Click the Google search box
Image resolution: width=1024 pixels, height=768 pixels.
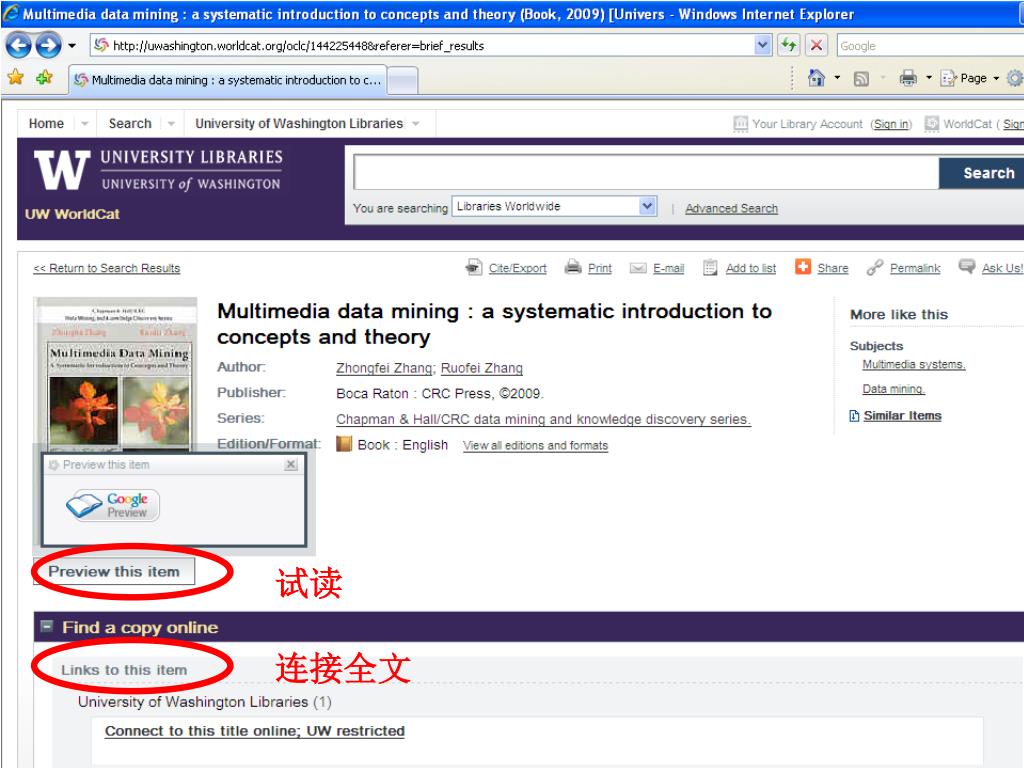tap(930, 46)
